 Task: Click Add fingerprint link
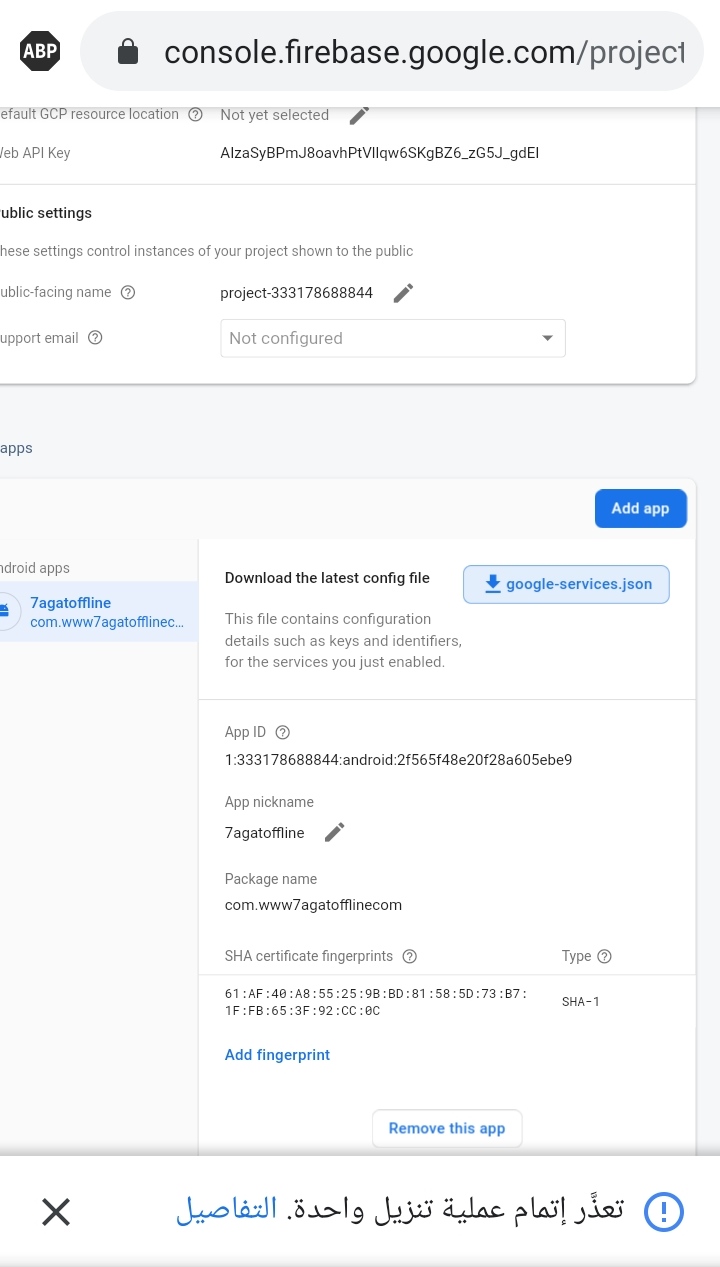coord(277,1055)
